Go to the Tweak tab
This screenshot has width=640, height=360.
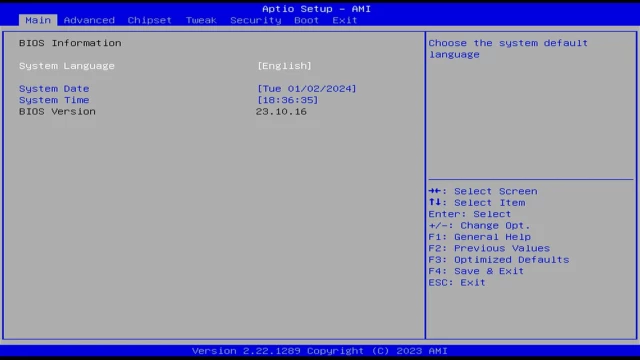[201, 20]
